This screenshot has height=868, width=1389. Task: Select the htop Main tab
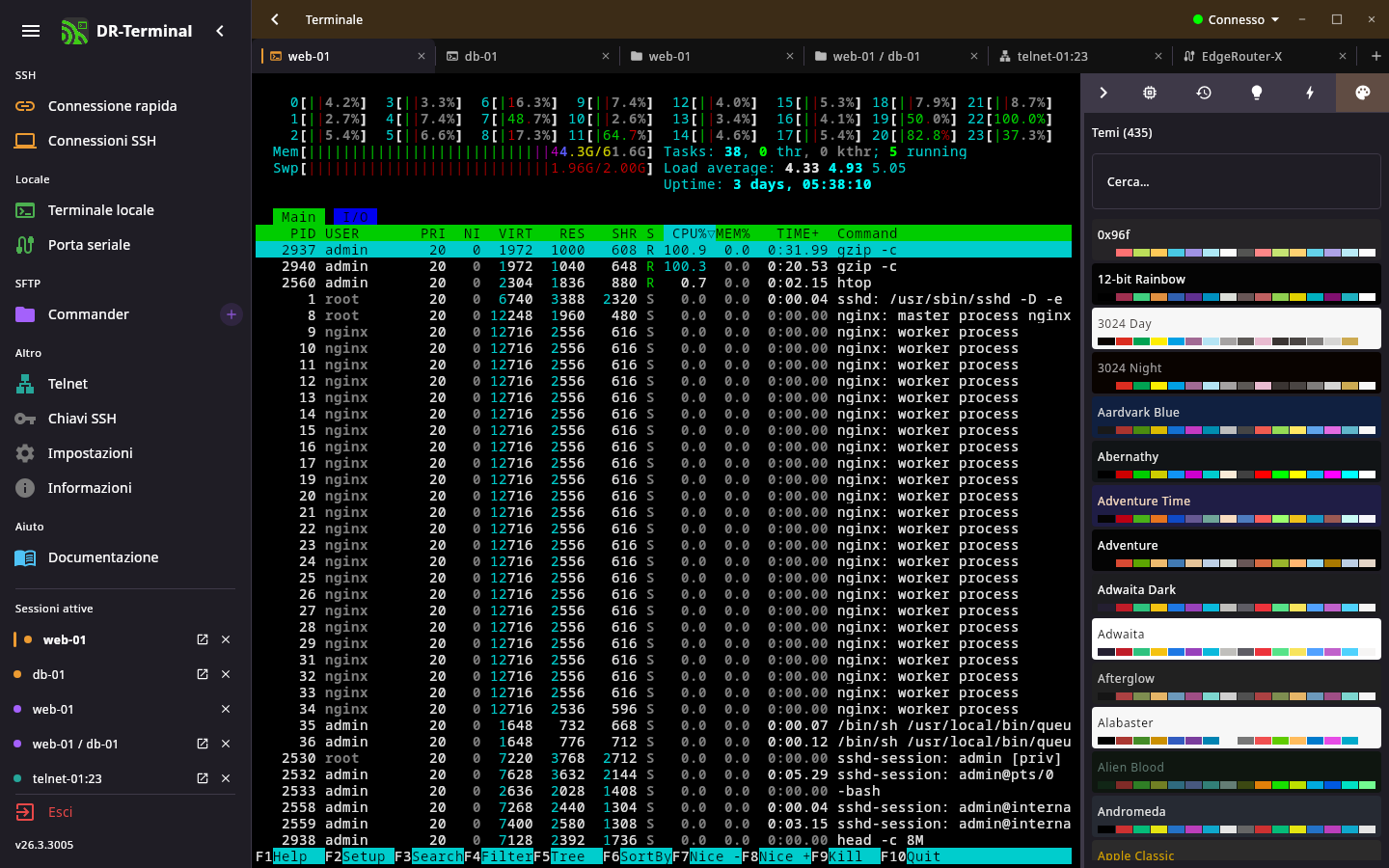[299, 217]
